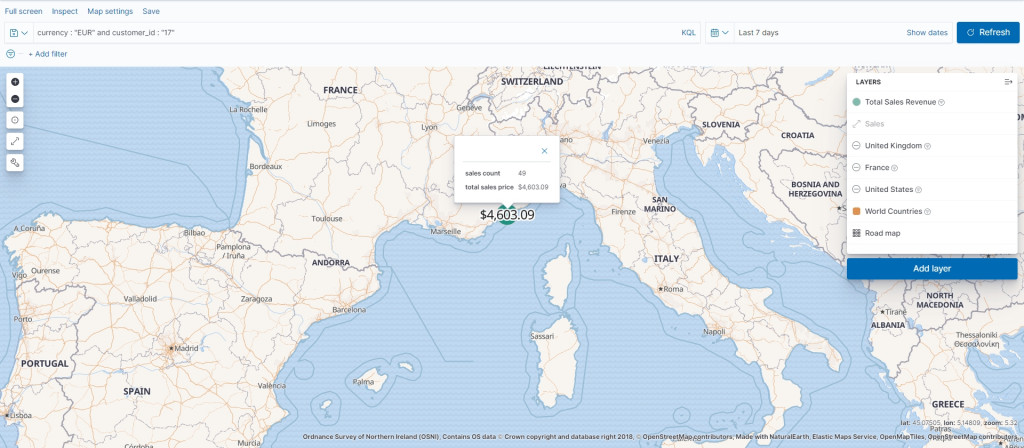This screenshot has width=1024, height=448.
Task: Click the sales count value 49 in the tooltip
Action: pyautogui.click(x=522, y=174)
